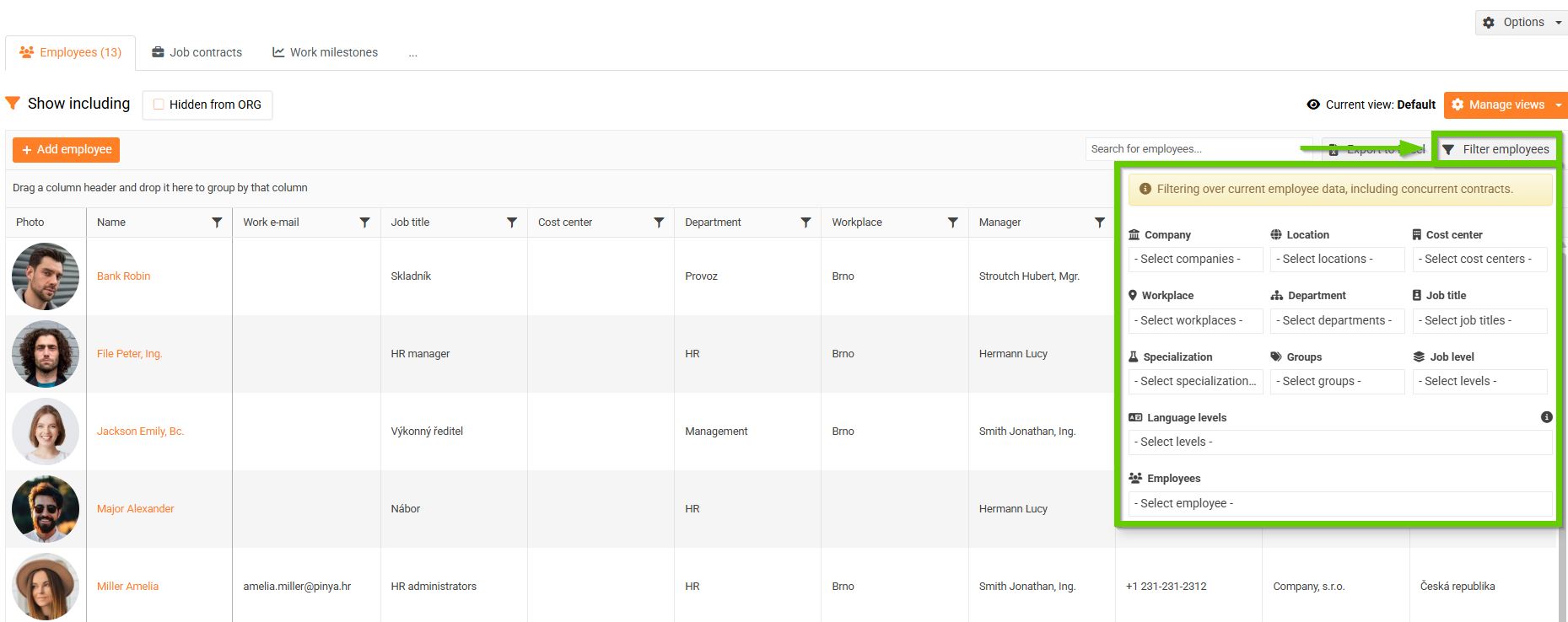
Task: Open the Select job titles dropdown
Action: [1479, 321]
